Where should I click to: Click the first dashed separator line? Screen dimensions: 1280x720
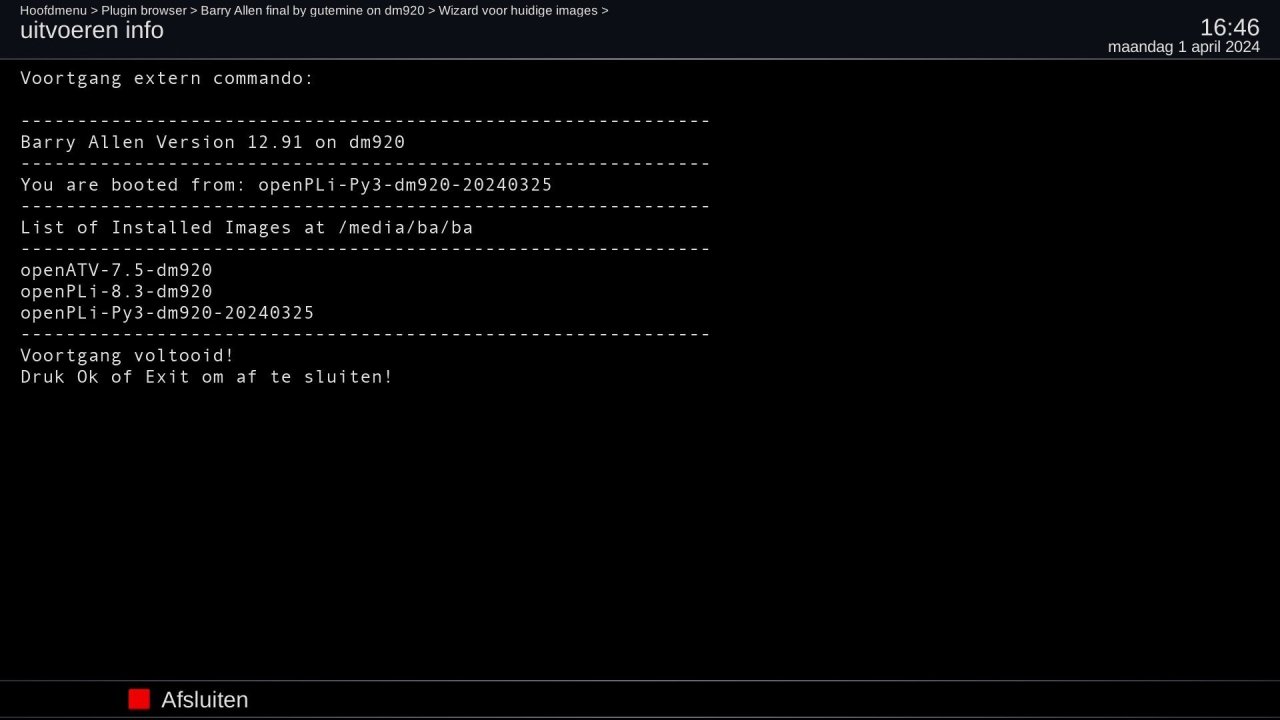(365, 121)
